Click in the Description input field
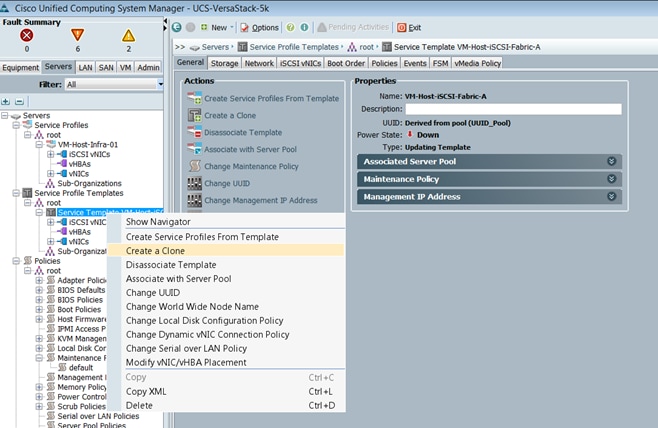658x428 pixels. tap(513, 109)
